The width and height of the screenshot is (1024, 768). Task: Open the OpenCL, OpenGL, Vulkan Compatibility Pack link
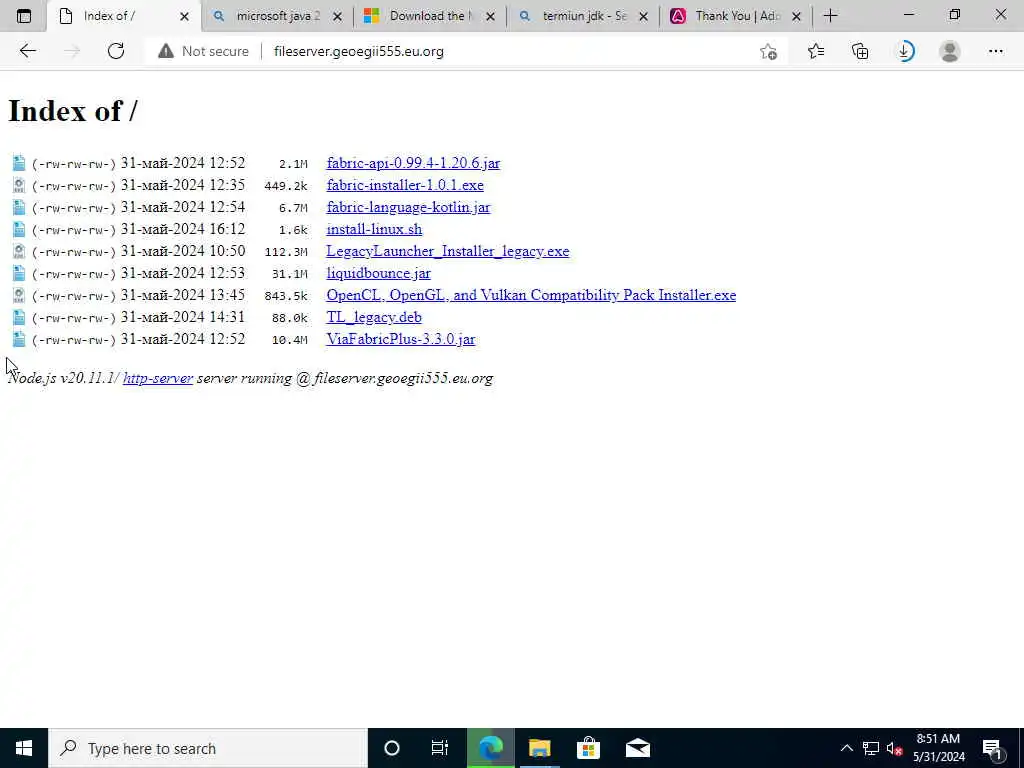(x=531, y=295)
